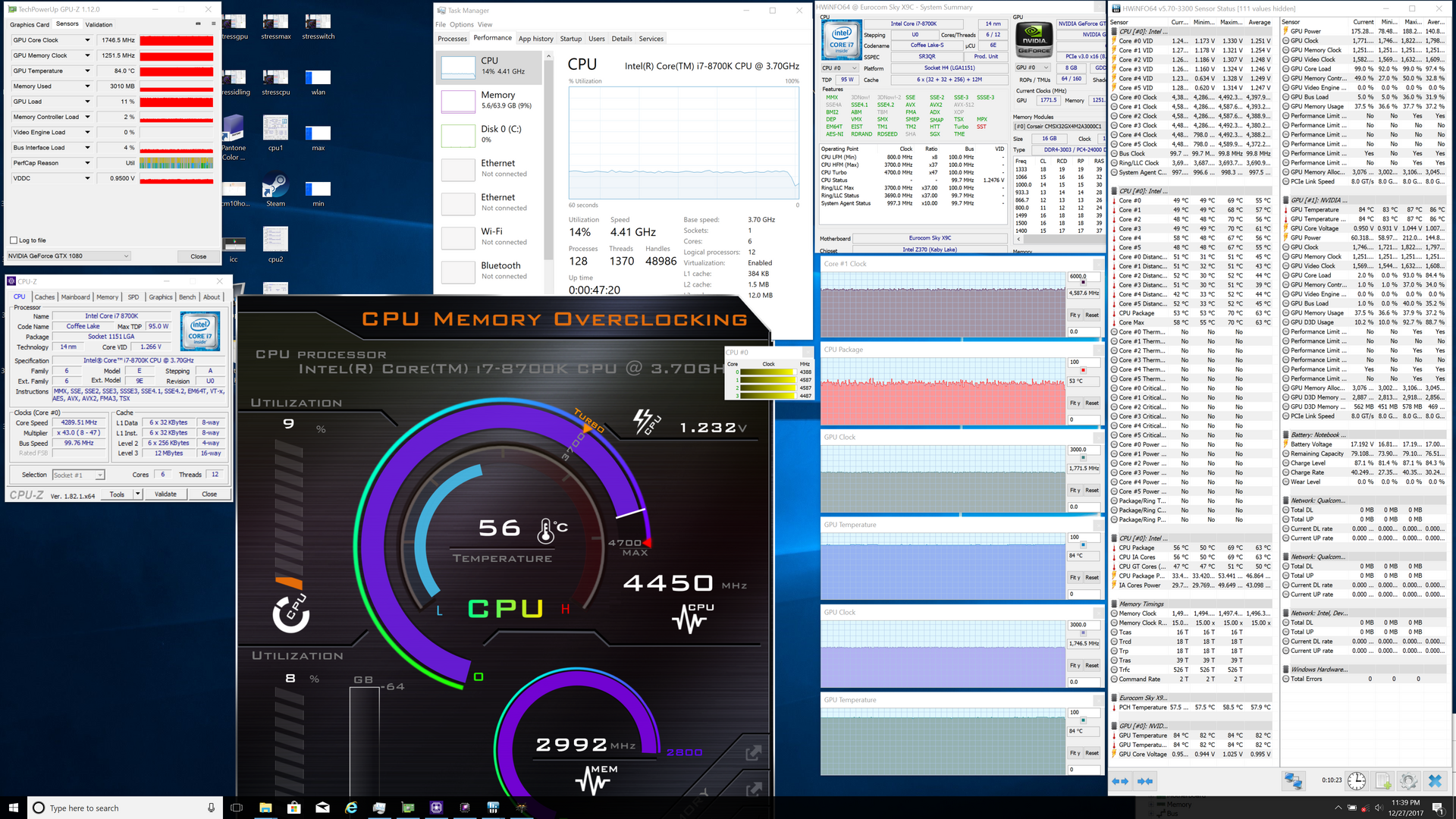
Task: Click HWiNFO expand columns arrows icon
Action: 1119,780
